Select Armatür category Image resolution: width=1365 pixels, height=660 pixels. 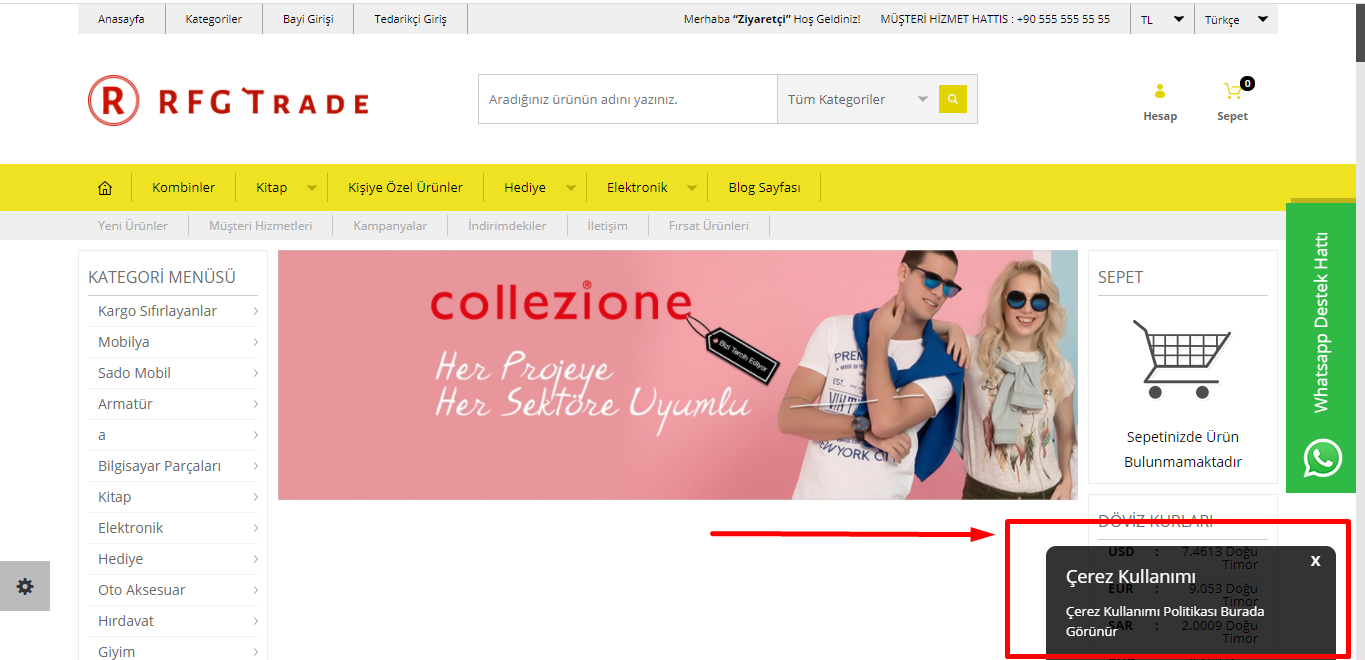(x=125, y=404)
